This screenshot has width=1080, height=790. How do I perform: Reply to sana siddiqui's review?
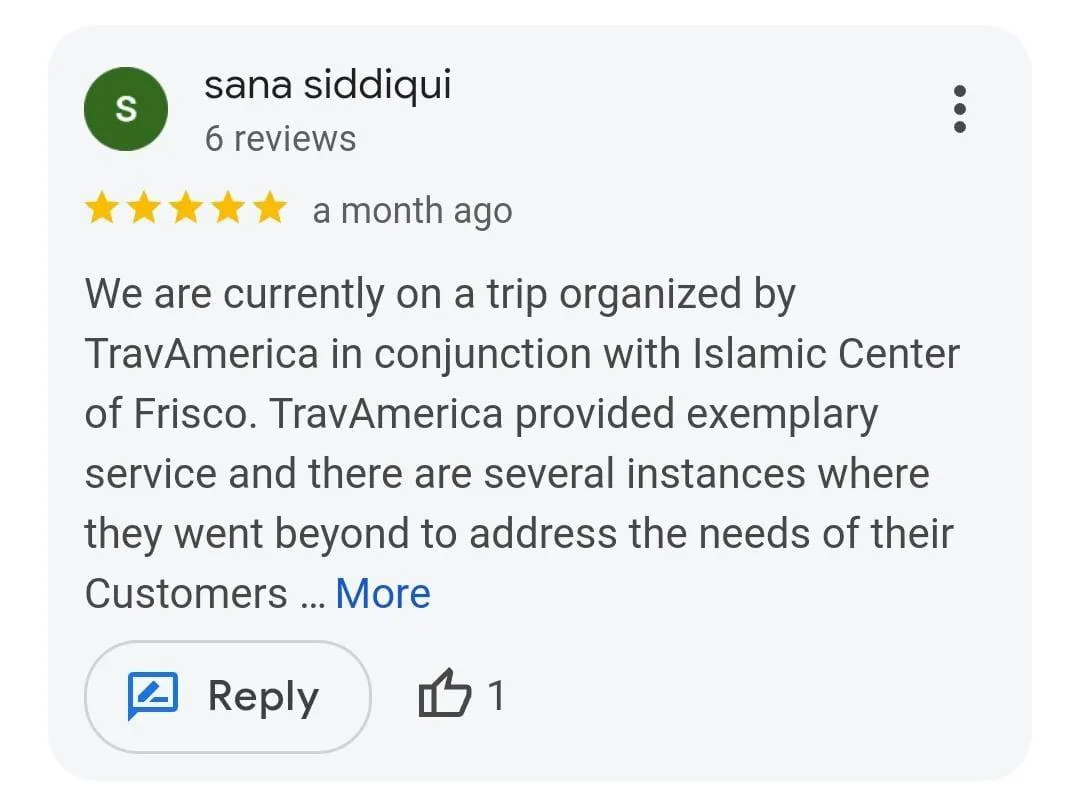[228, 696]
